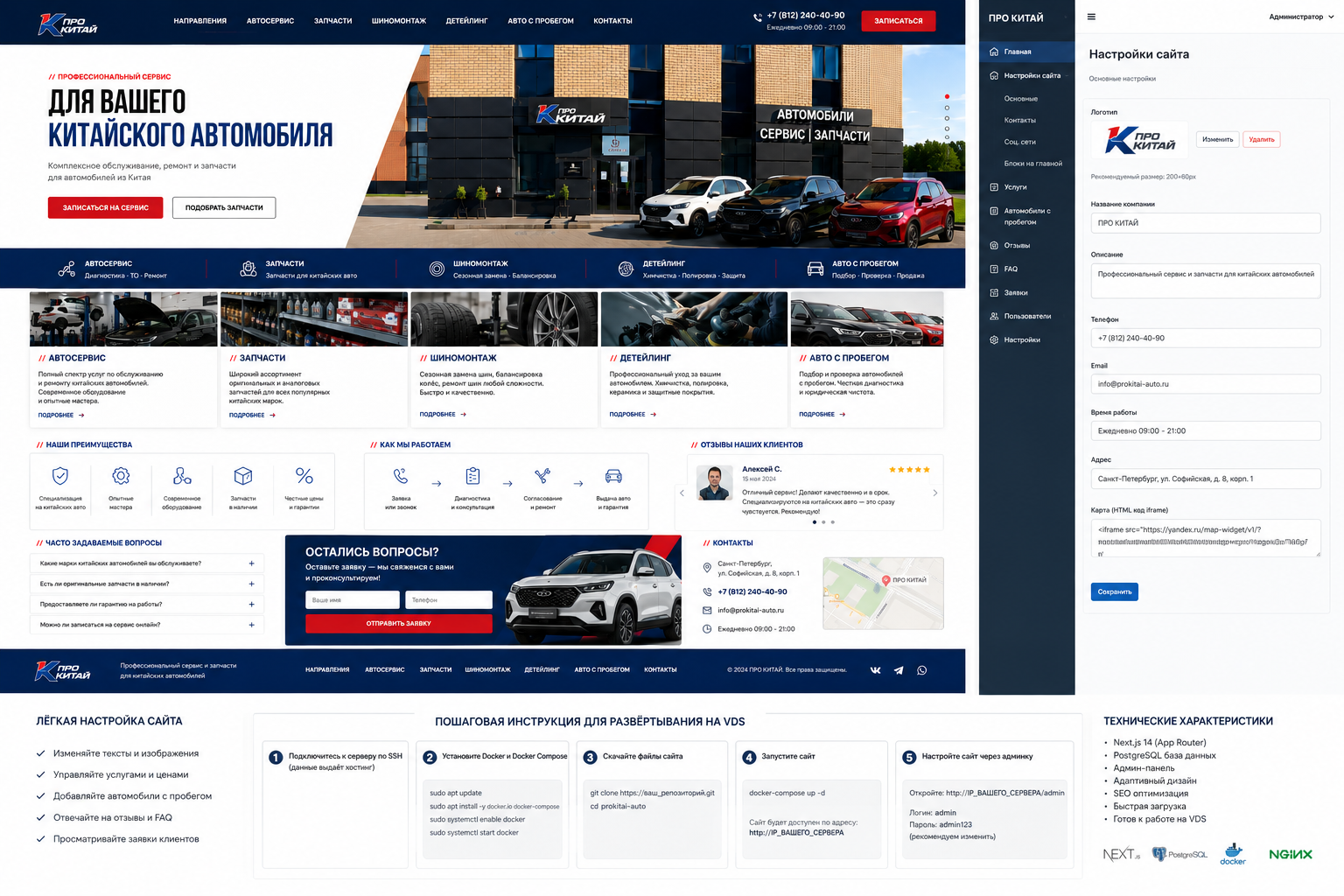
Task: Follow the ПОДРОБНЕЕ link on the Детейлинг card
Action: [633, 415]
